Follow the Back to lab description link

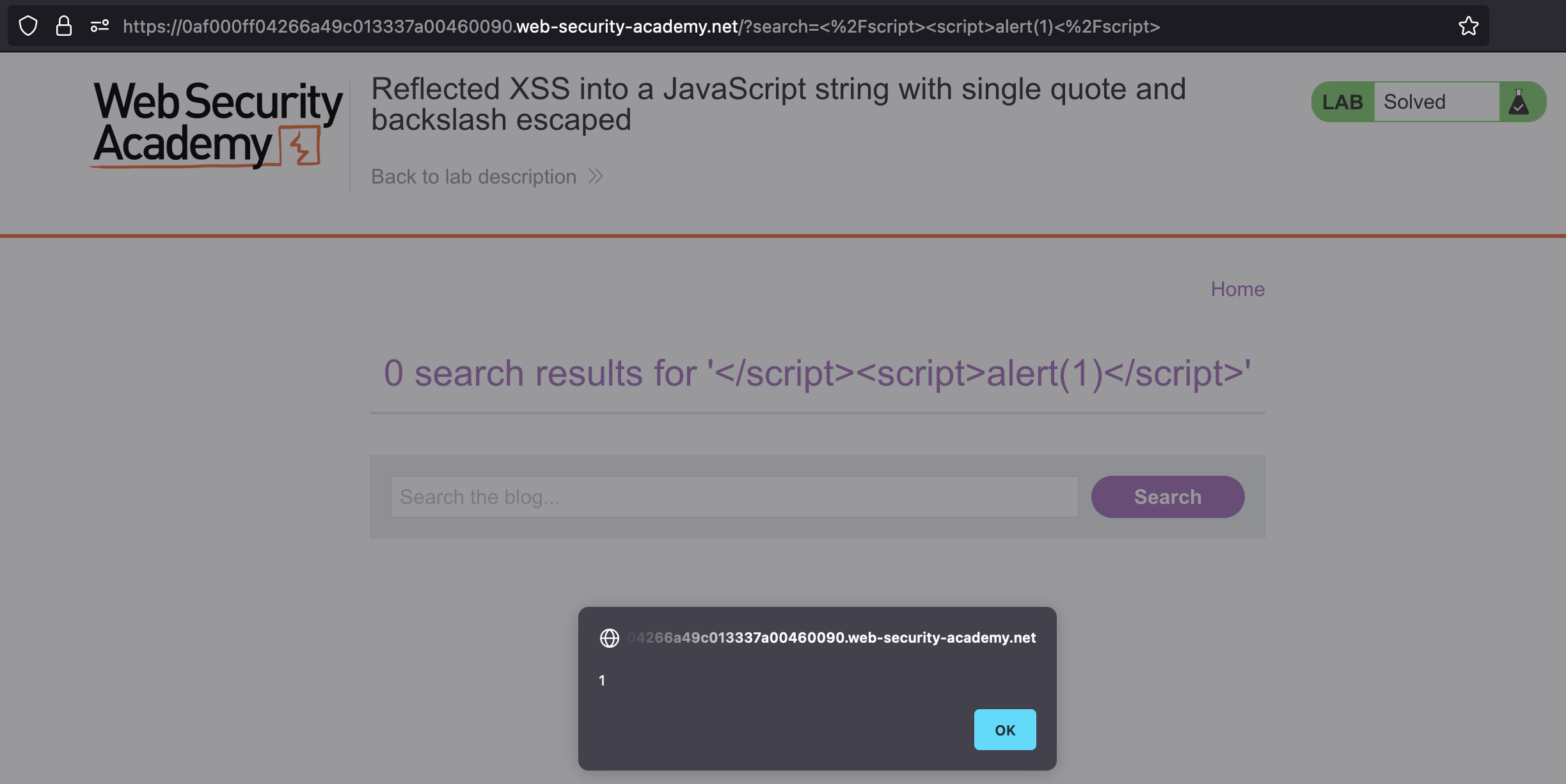(x=473, y=176)
